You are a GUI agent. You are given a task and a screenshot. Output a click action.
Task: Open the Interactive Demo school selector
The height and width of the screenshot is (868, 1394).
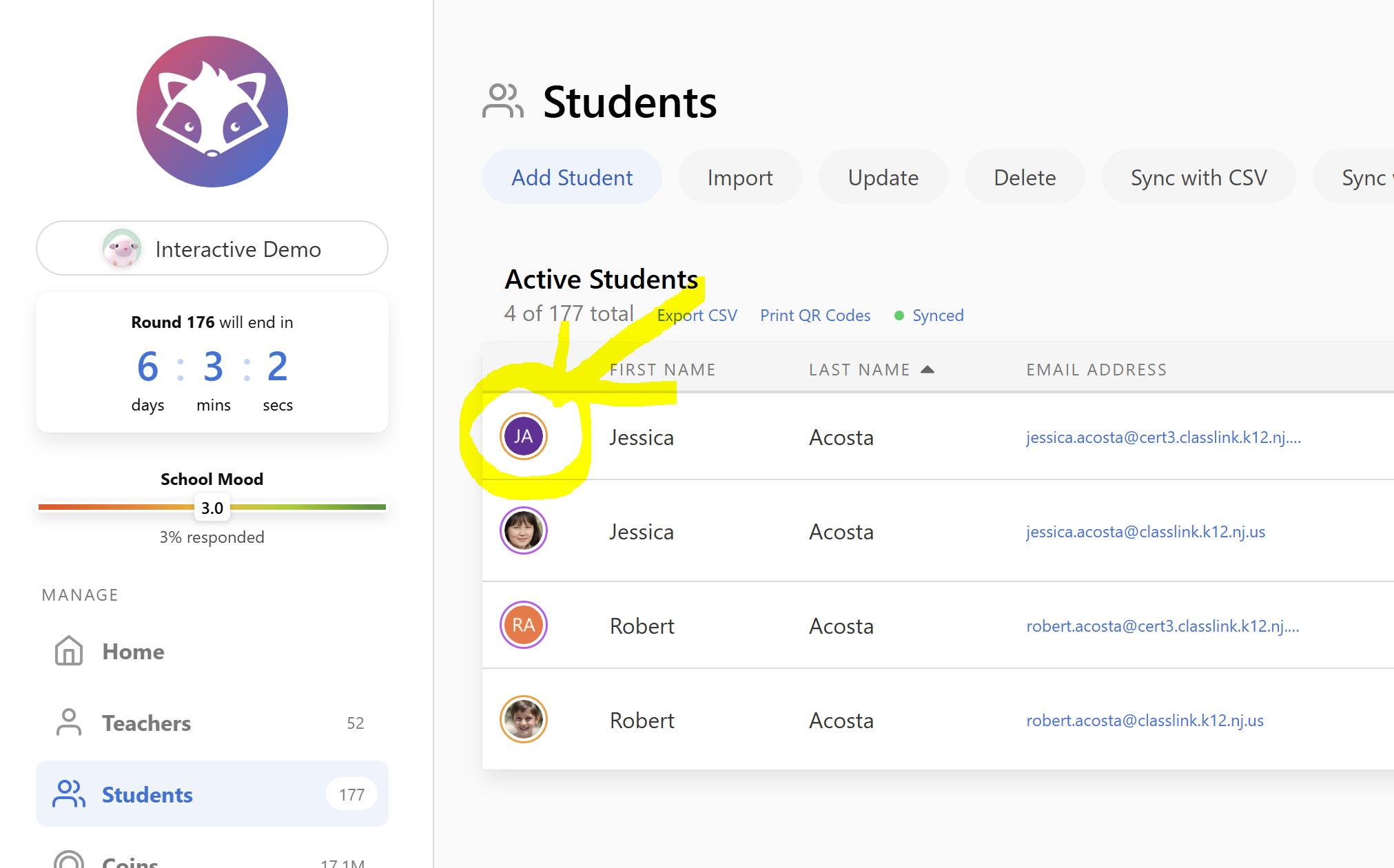click(x=212, y=249)
